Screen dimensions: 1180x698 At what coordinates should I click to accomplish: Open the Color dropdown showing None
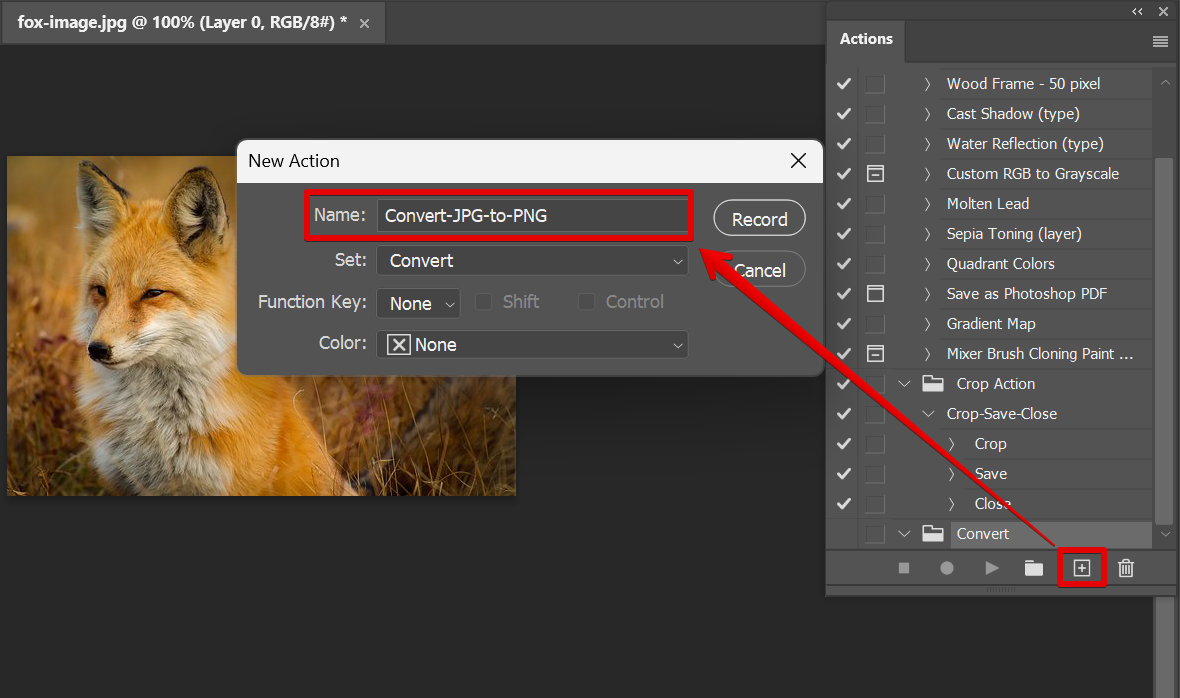(x=532, y=344)
